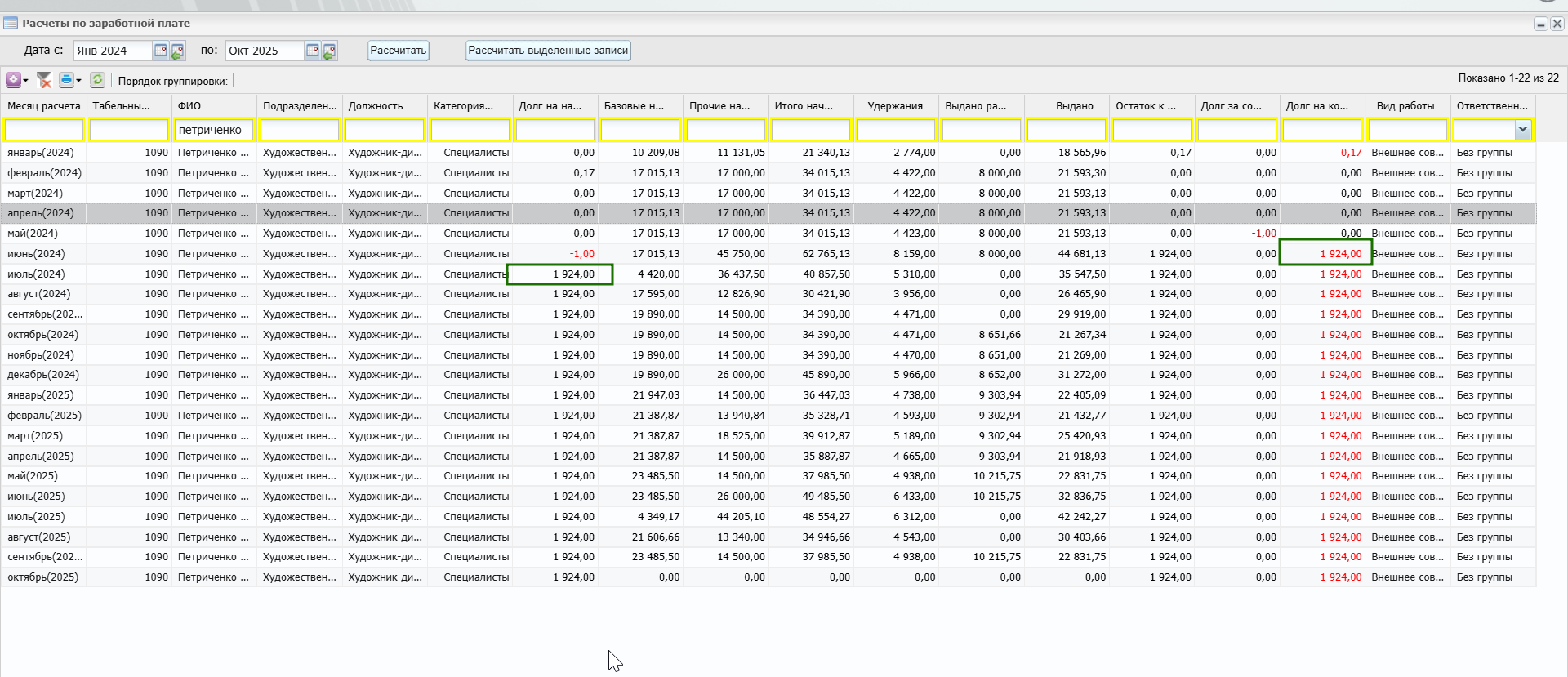The height and width of the screenshot is (677, 1568).
Task: Sort by the Месяц расчета column header
Action: [x=44, y=106]
